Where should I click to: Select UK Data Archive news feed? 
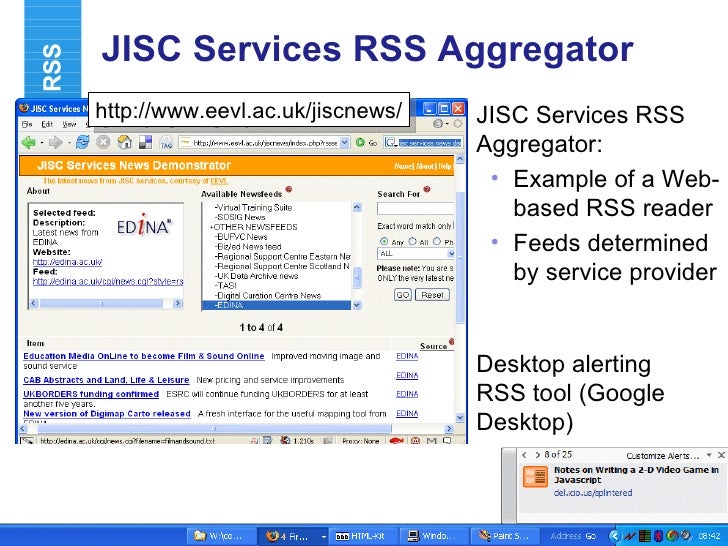257,276
